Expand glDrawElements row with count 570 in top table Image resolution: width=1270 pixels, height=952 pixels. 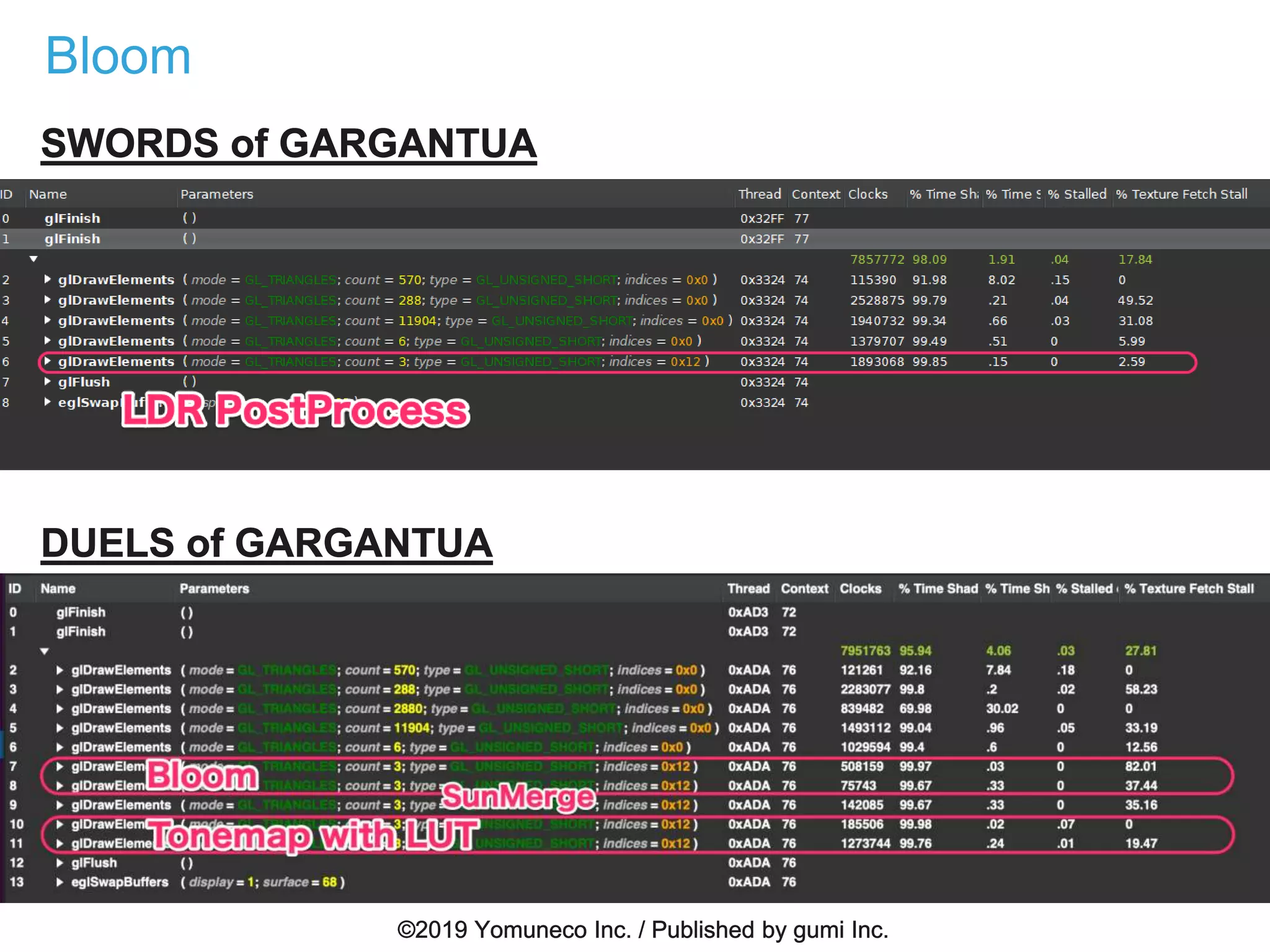(47, 280)
